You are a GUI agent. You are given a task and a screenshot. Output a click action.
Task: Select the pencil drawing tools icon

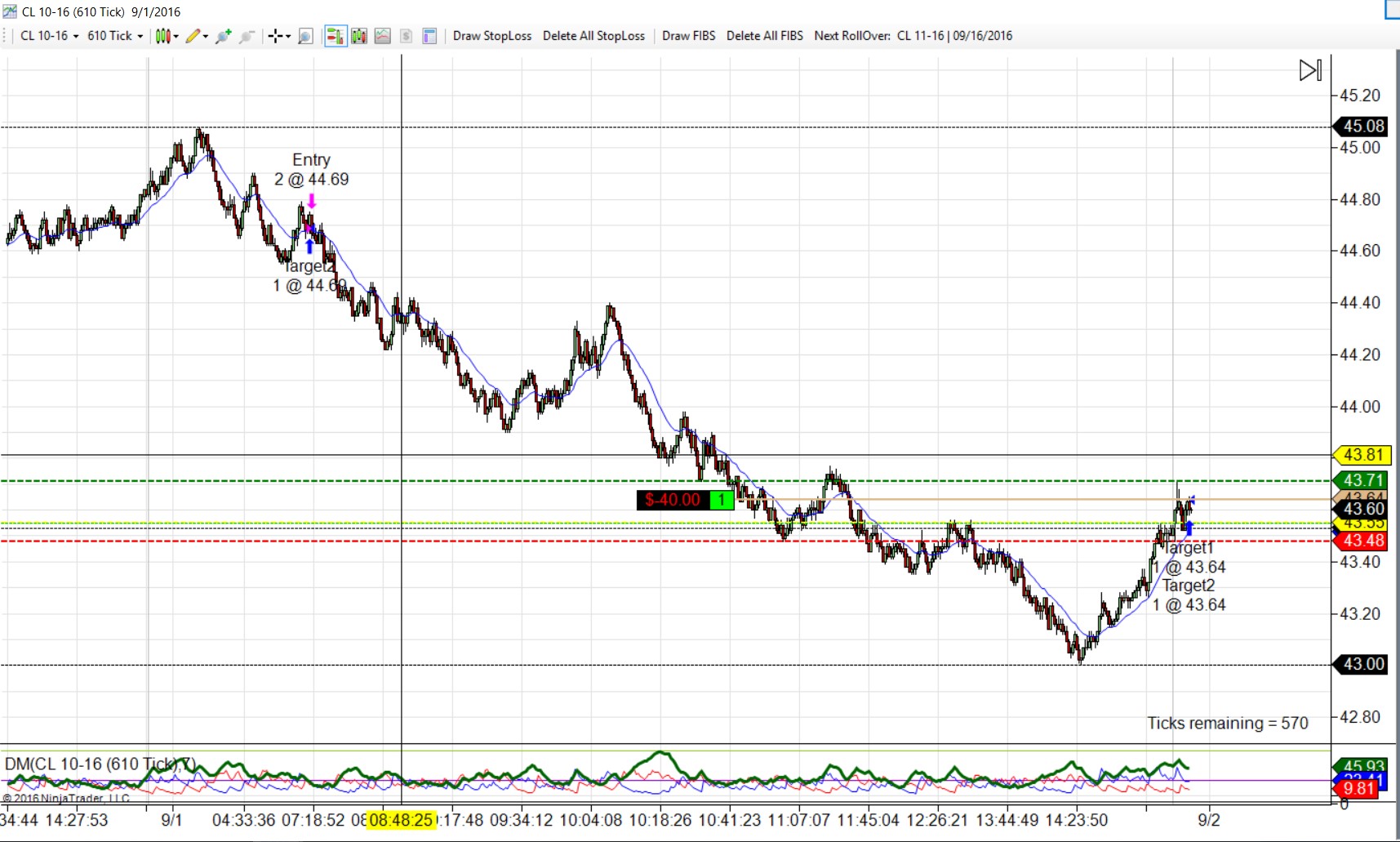tap(193, 36)
